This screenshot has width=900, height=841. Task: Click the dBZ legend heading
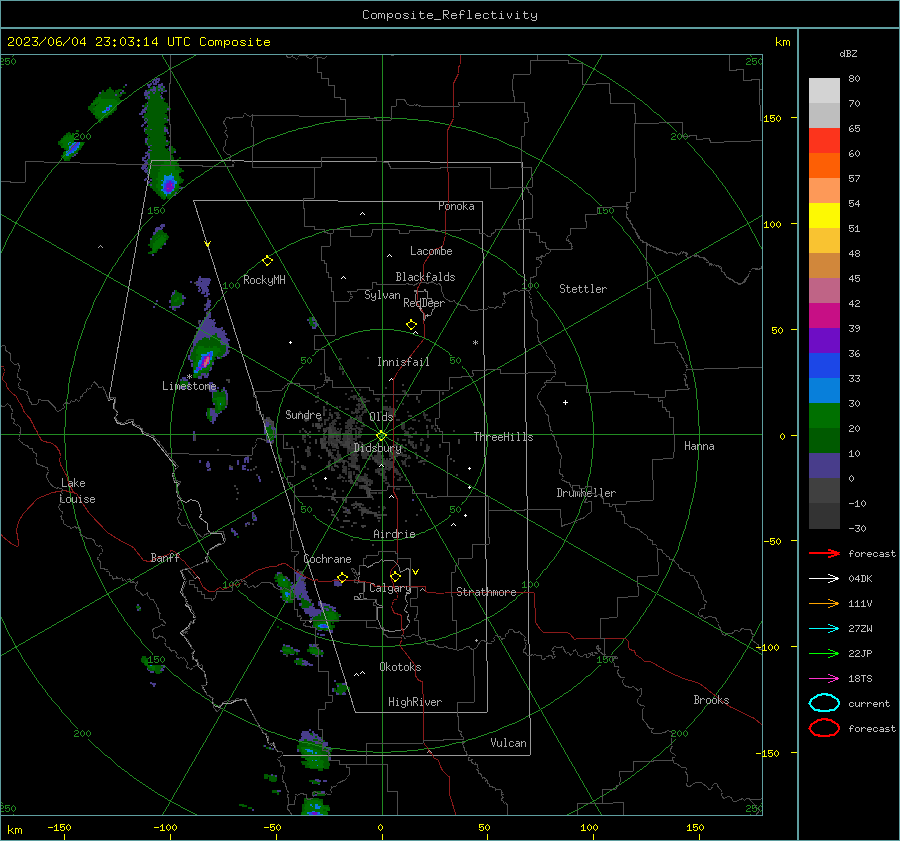[848, 53]
